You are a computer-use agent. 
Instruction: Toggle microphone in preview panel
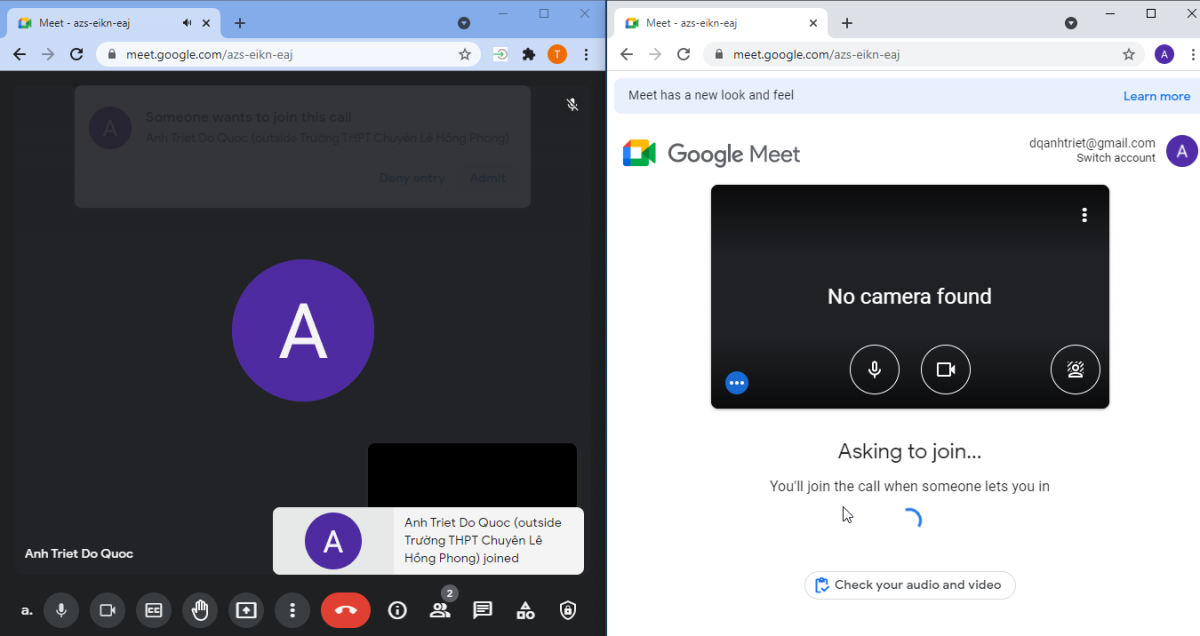point(875,370)
